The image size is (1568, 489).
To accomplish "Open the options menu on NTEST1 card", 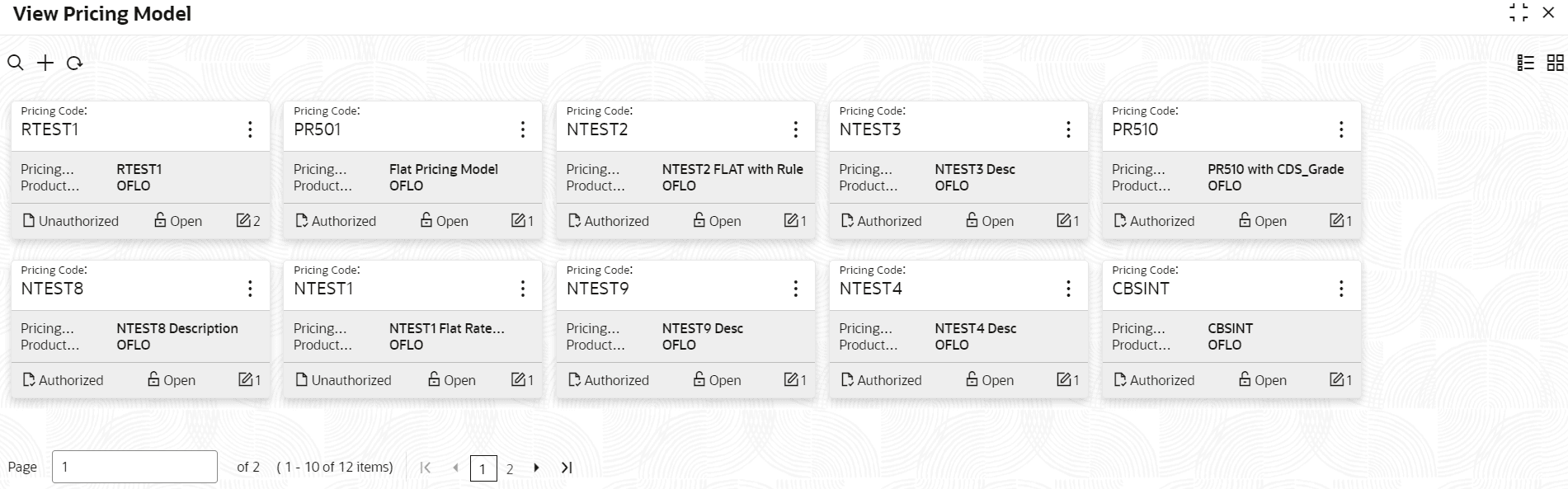I will click(522, 288).
